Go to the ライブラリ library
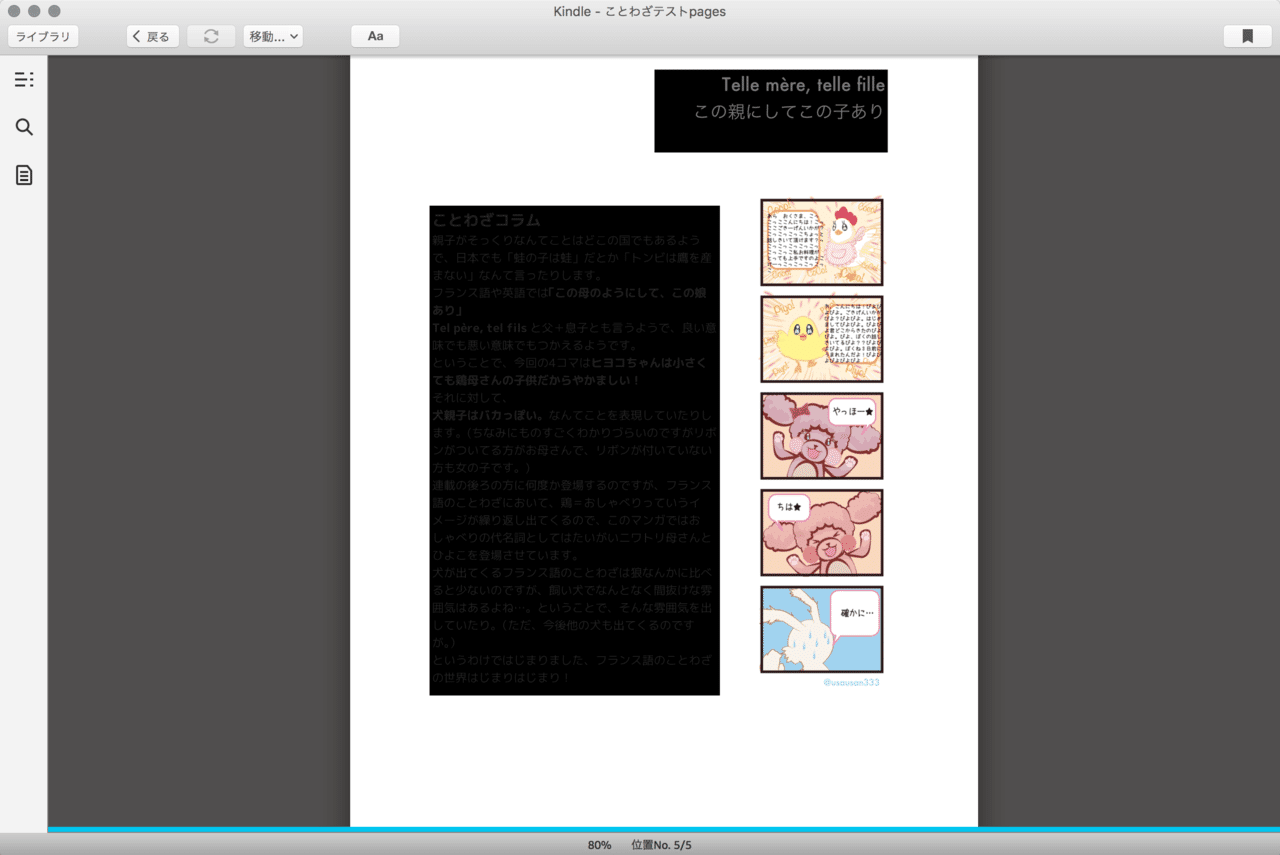The height and width of the screenshot is (855, 1280). (43, 36)
